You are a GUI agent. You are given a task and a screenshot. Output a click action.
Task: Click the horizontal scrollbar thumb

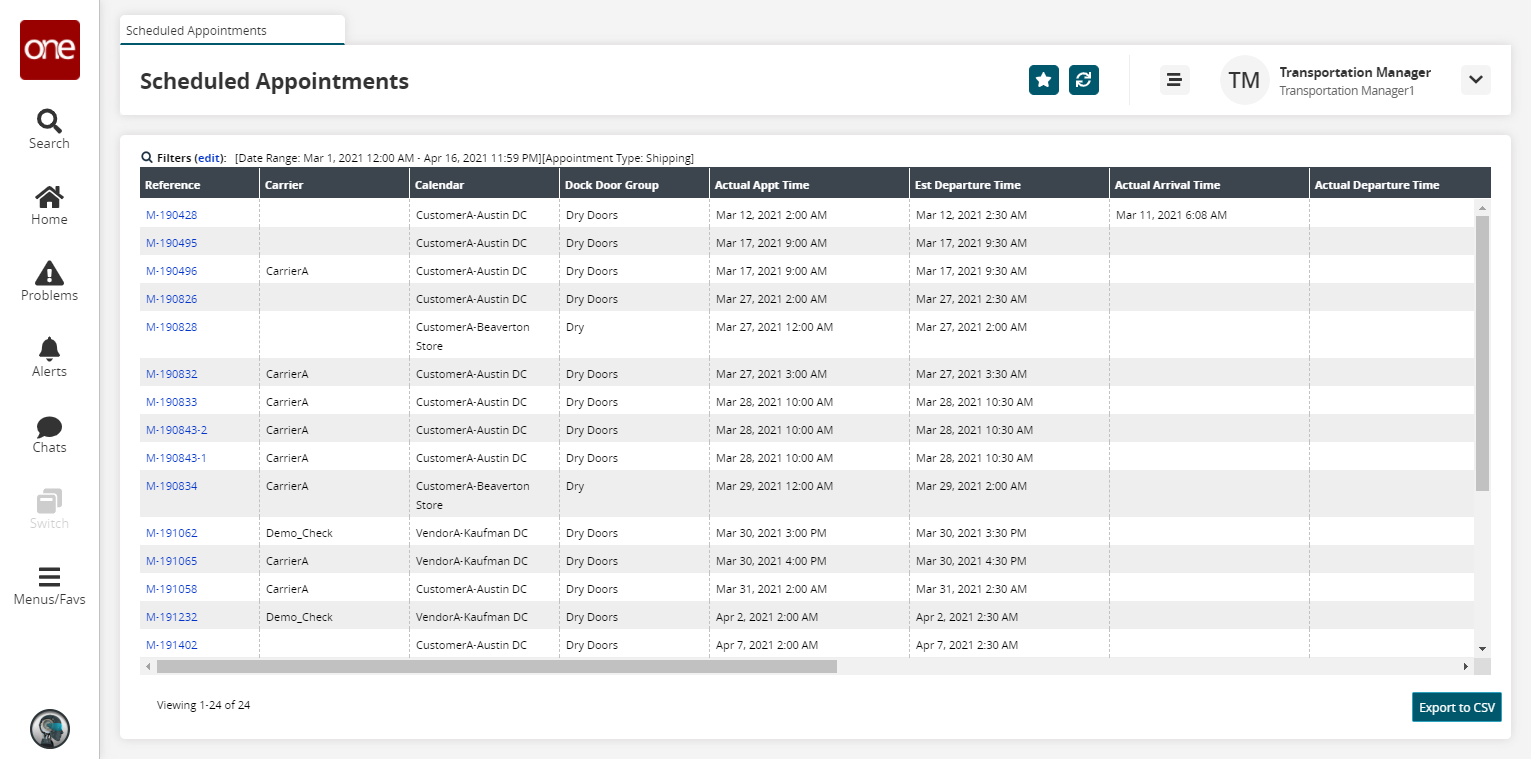[x=496, y=666]
